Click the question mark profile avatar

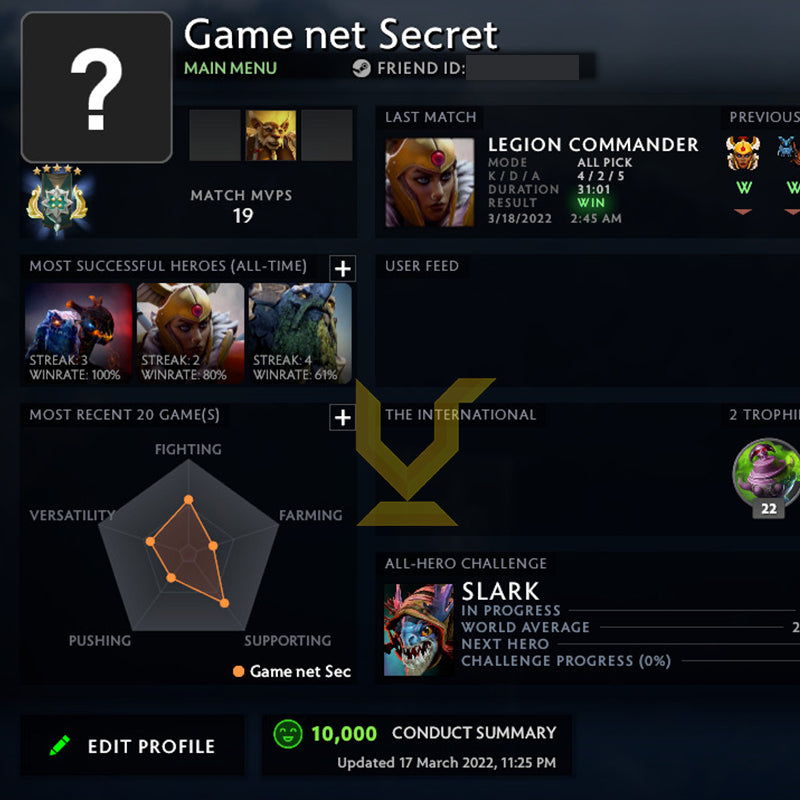coord(96,87)
